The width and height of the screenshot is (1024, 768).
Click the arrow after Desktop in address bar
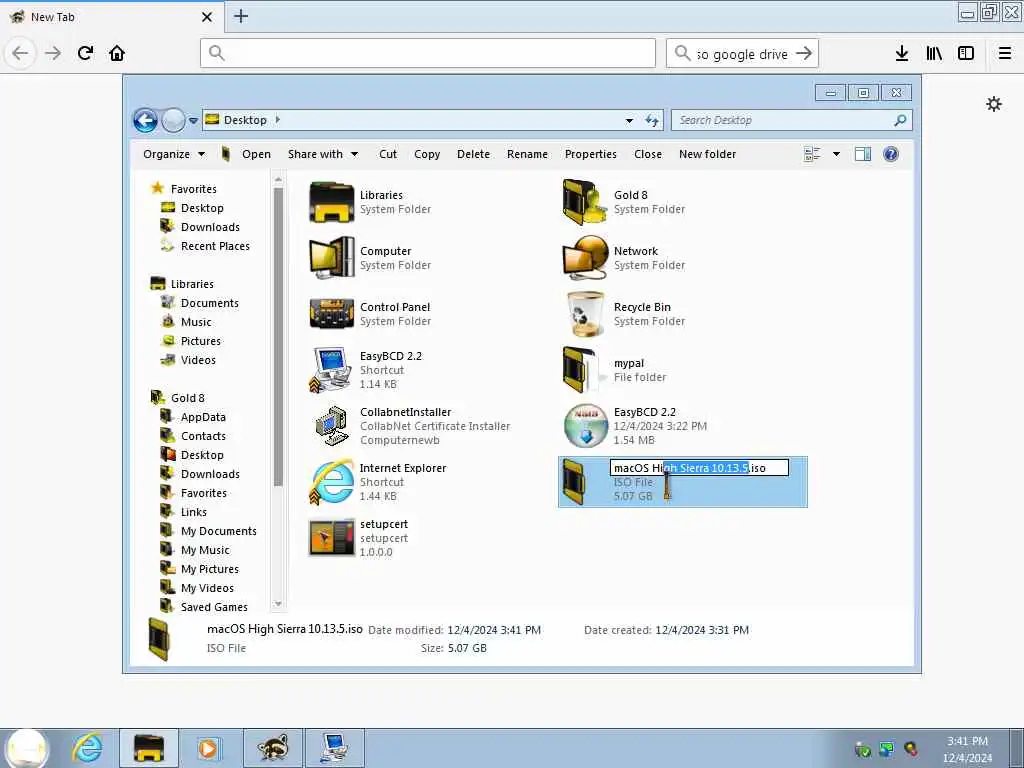click(x=278, y=120)
